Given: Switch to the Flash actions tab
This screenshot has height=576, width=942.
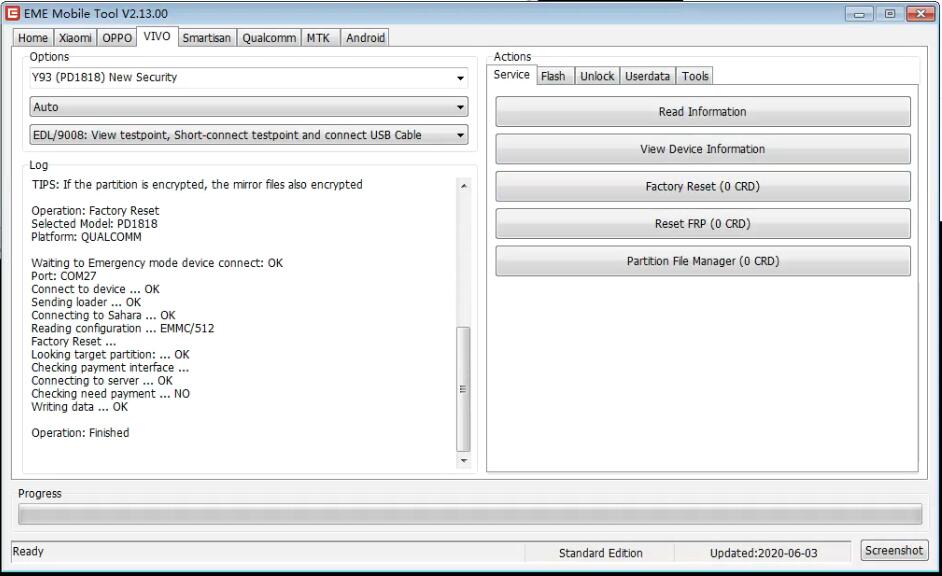Looking at the screenshot, I should tap(553, 76).
